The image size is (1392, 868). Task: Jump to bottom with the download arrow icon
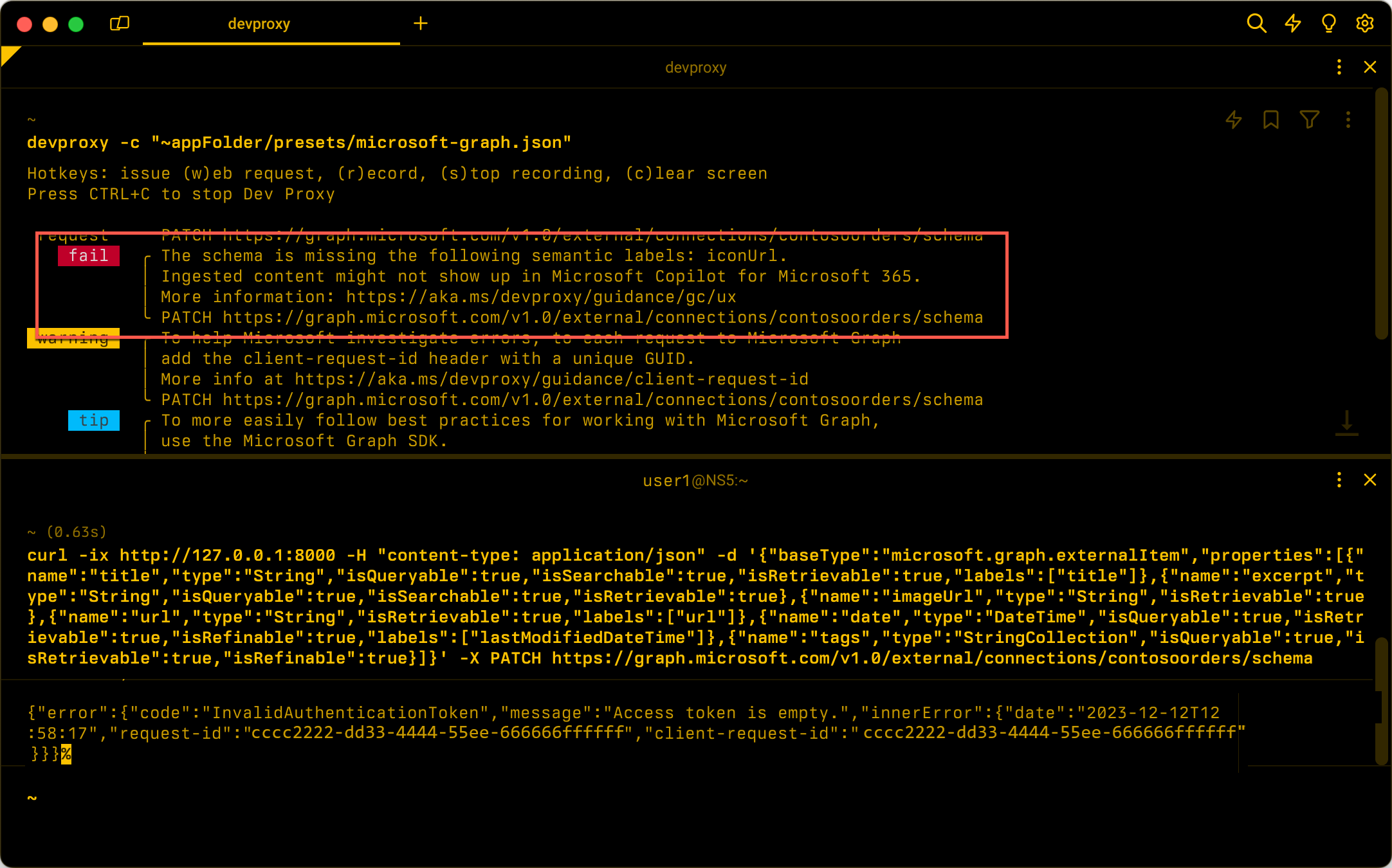click(x=1346, y=423)
